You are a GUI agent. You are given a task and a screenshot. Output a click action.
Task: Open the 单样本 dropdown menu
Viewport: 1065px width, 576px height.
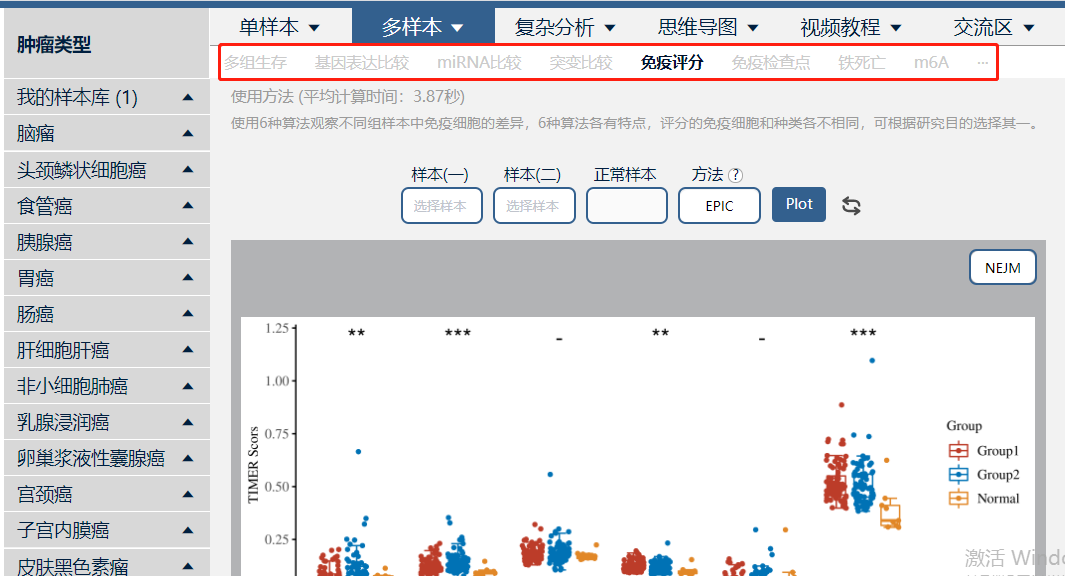coord(279,27)
